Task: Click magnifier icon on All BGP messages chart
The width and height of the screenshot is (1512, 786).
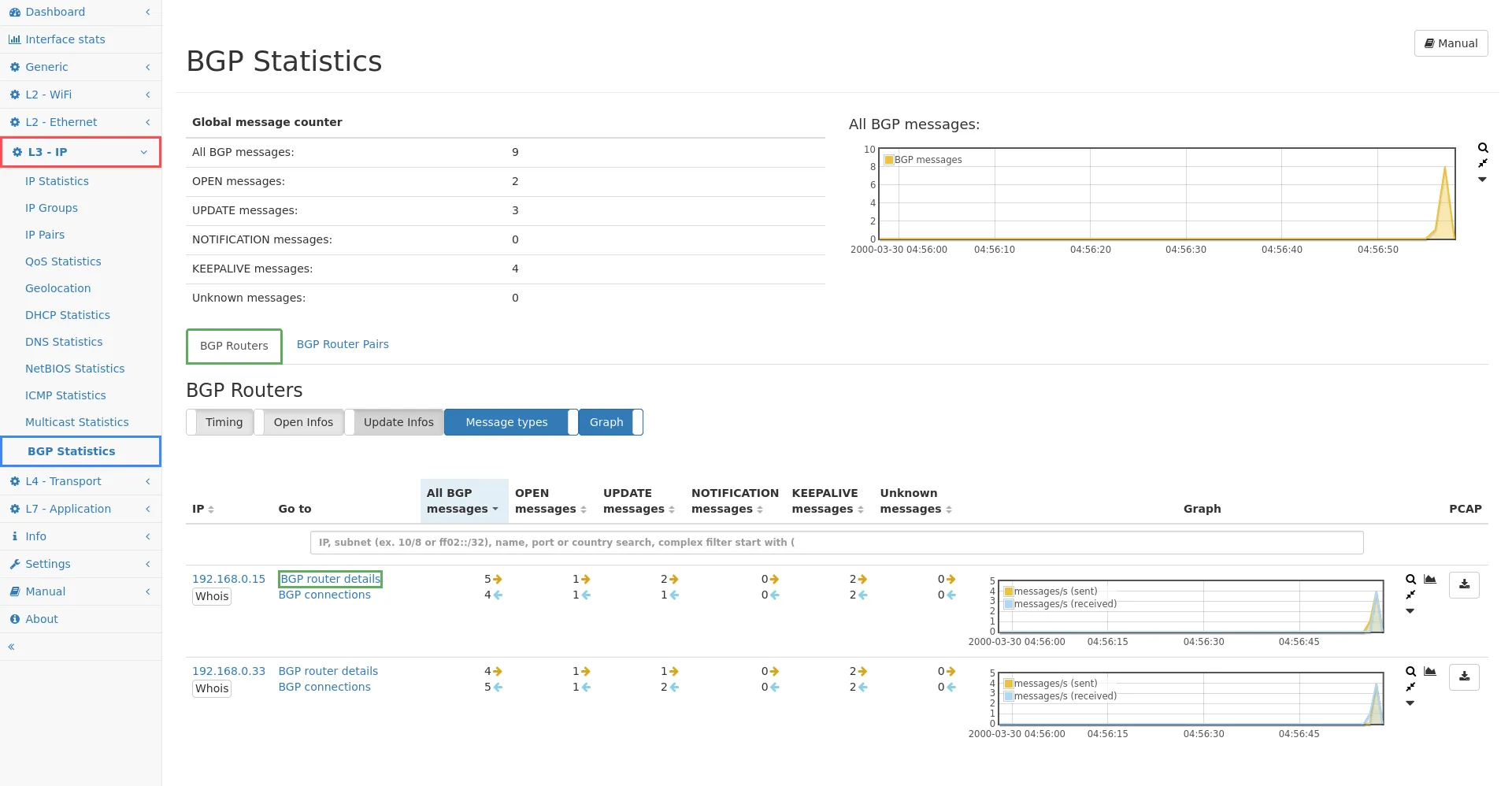Action: click(1483, 148)
